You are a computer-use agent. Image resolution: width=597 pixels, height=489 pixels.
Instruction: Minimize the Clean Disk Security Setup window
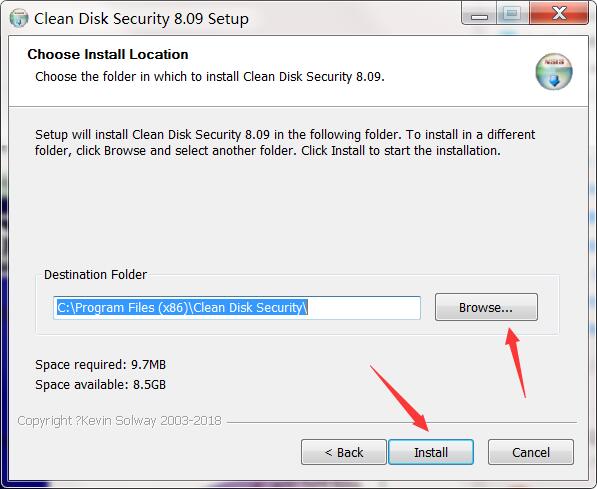click(x=479, y=14)
